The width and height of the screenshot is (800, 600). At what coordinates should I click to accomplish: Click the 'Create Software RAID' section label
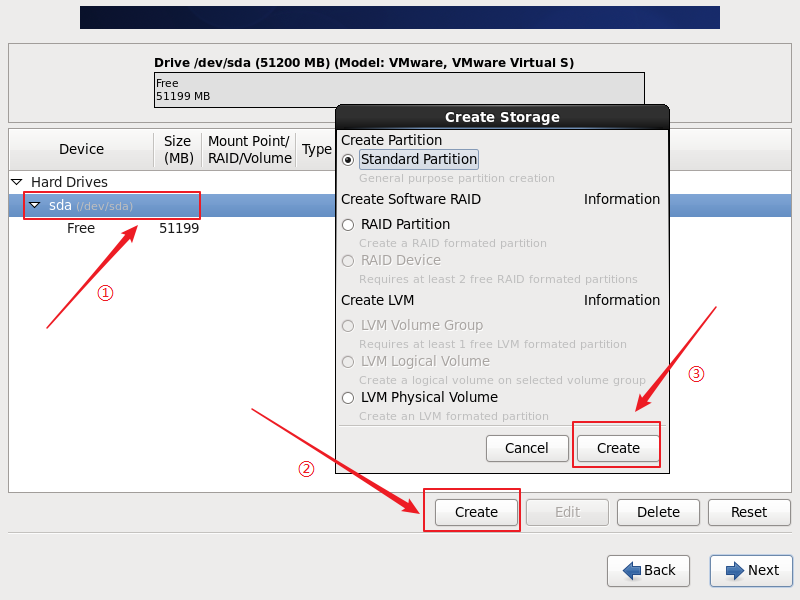click(411, 199)
